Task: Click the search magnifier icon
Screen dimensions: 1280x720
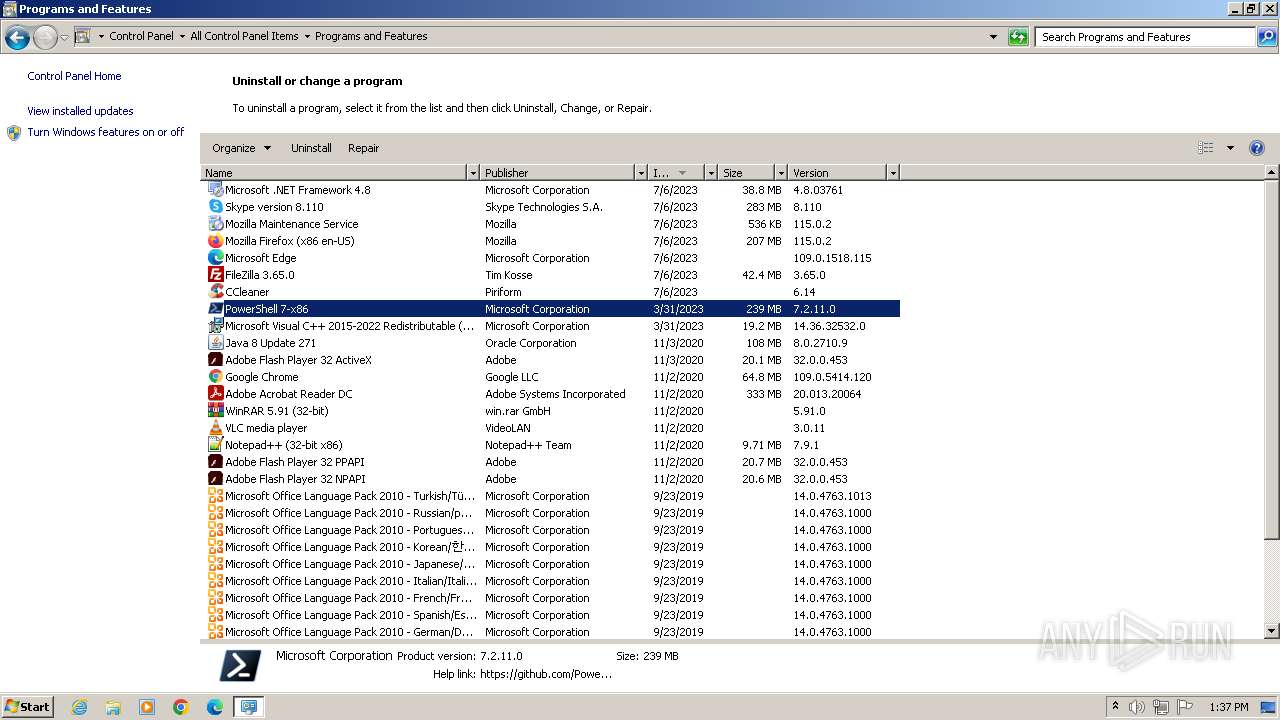Action: coord(1266,37)
